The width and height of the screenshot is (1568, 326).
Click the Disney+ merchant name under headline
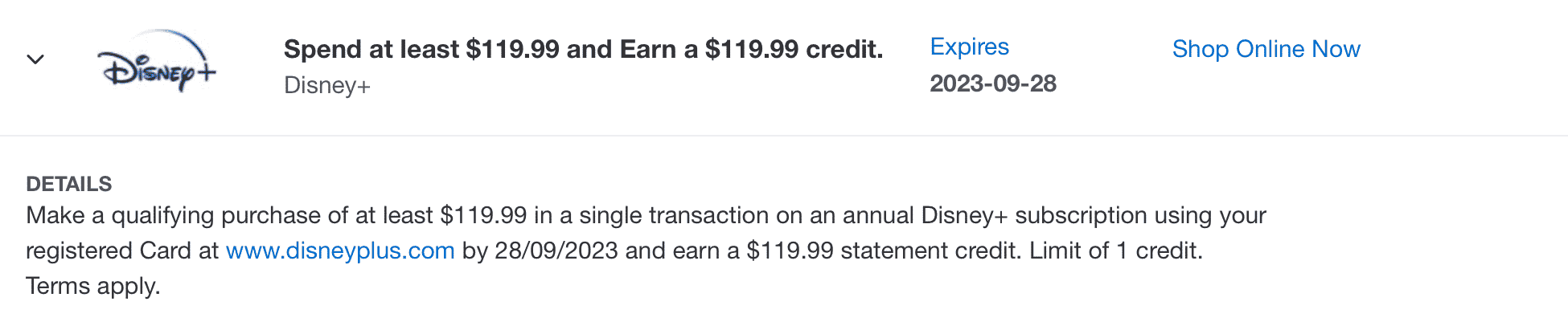click(x=327, y=85)
